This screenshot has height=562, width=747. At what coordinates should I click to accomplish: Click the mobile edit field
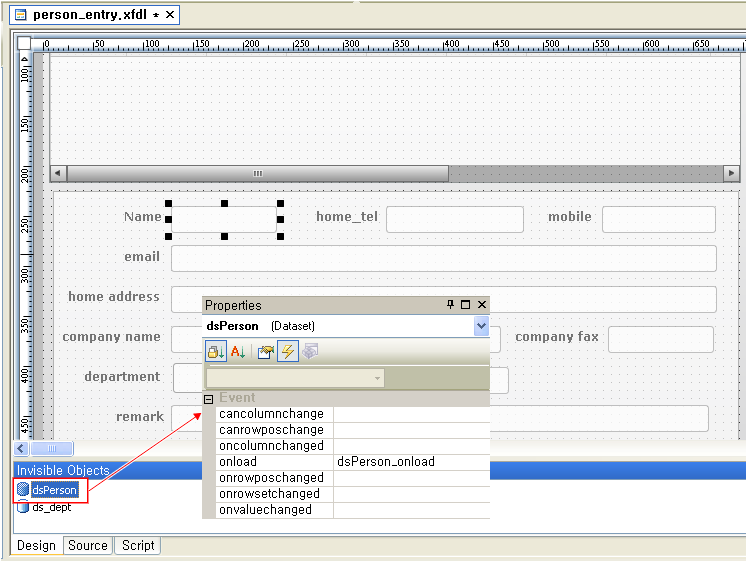coord(659,220)
